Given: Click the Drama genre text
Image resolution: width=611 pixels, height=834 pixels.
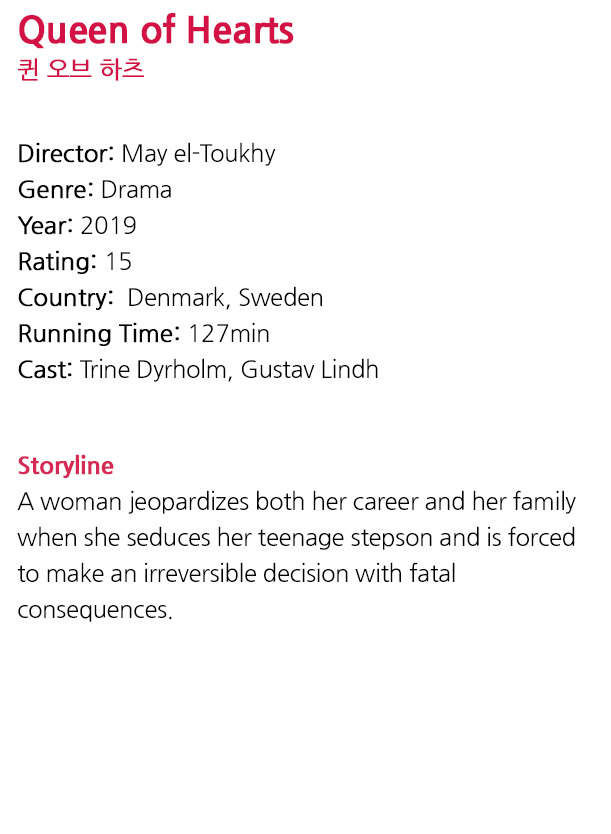Looking at the screenshot, I should (x=136, y=190).
